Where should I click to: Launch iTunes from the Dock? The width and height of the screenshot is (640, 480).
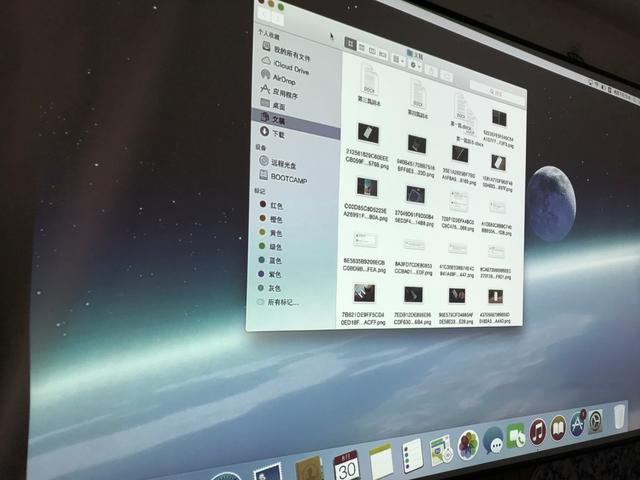[x=538, y=431]
